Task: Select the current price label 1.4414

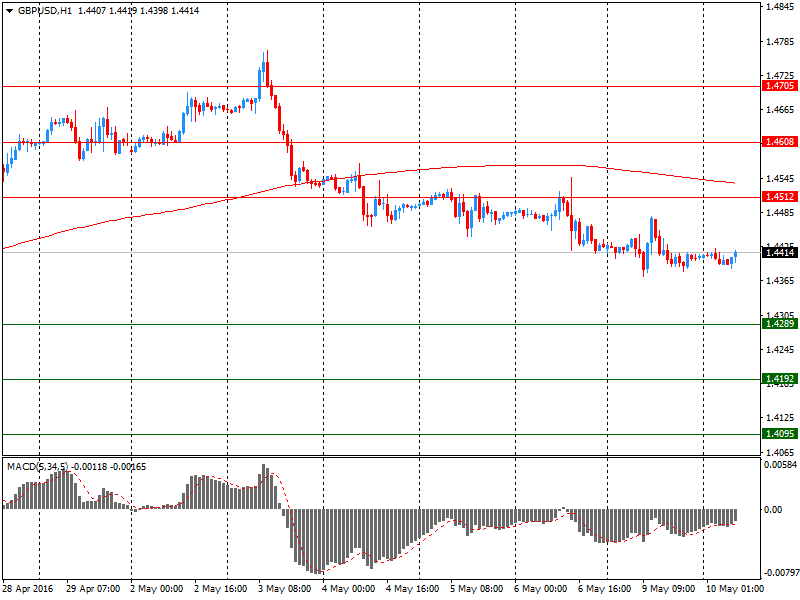Action: pos(780,253)
